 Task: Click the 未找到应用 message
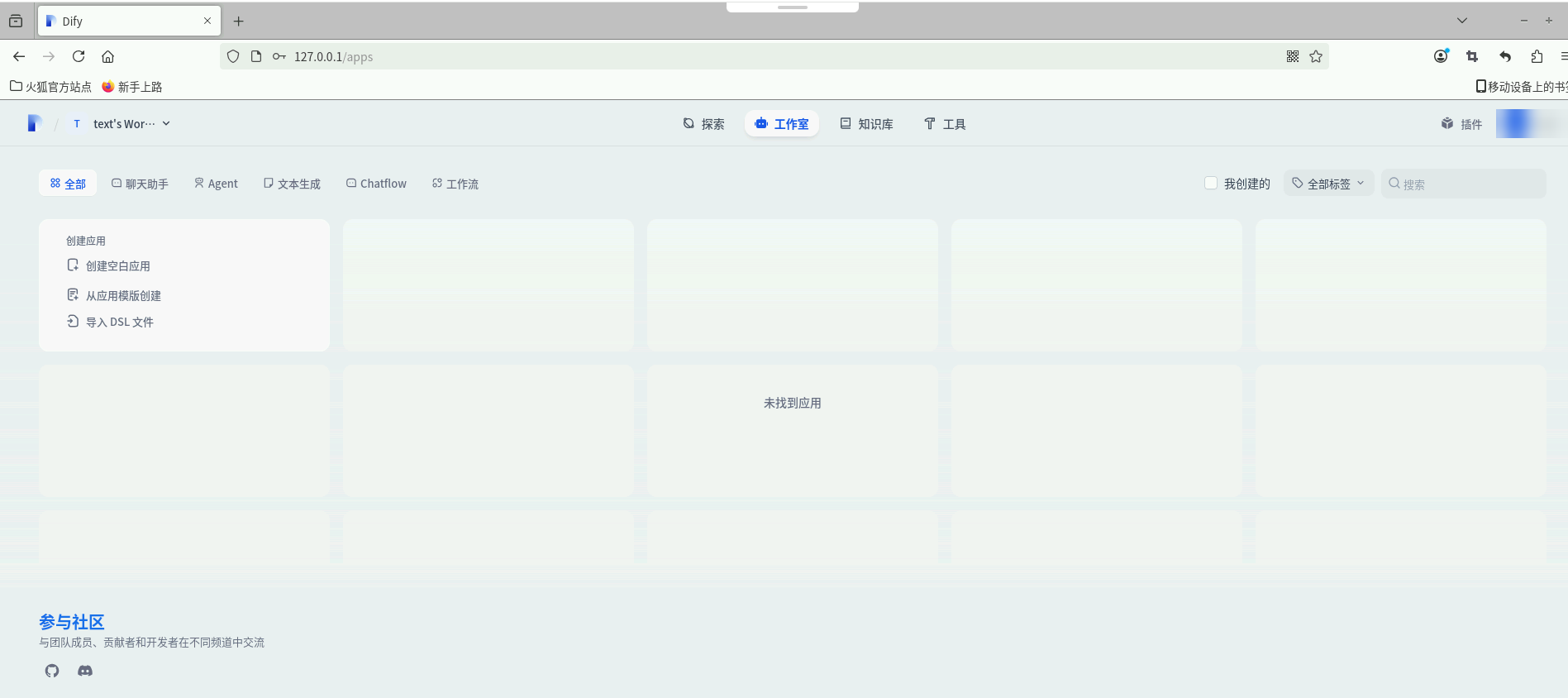(792, 403)
